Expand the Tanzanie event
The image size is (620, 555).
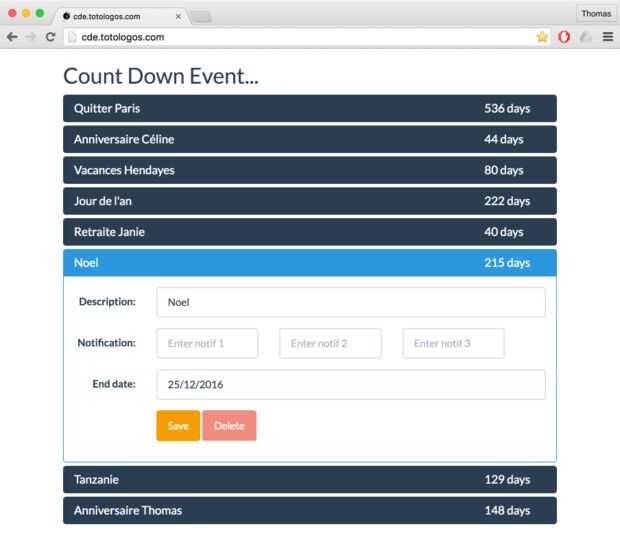(310, 479)
